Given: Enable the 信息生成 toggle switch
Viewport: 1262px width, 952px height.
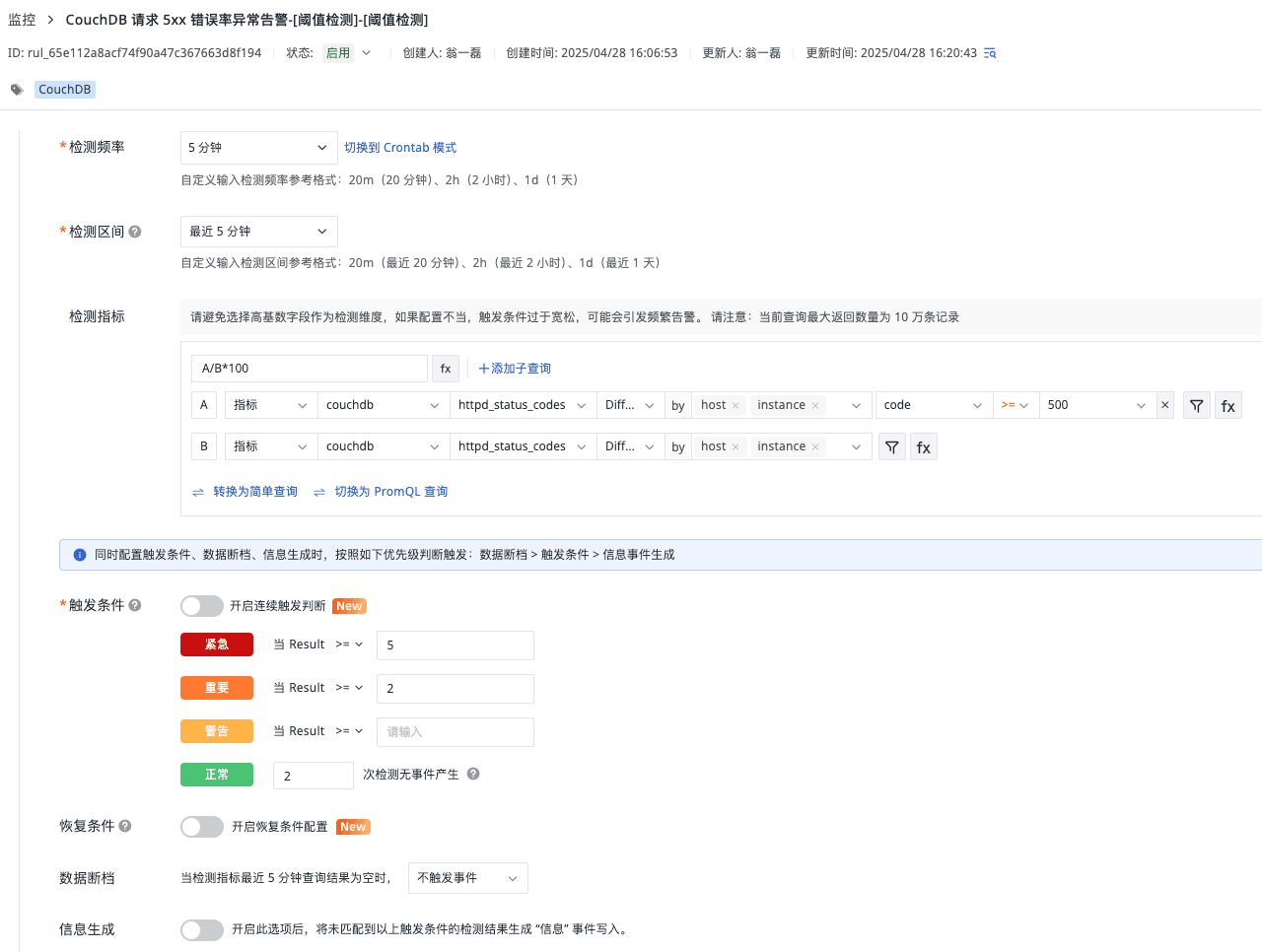Looking at the screenshot, I should click(202, 929).
